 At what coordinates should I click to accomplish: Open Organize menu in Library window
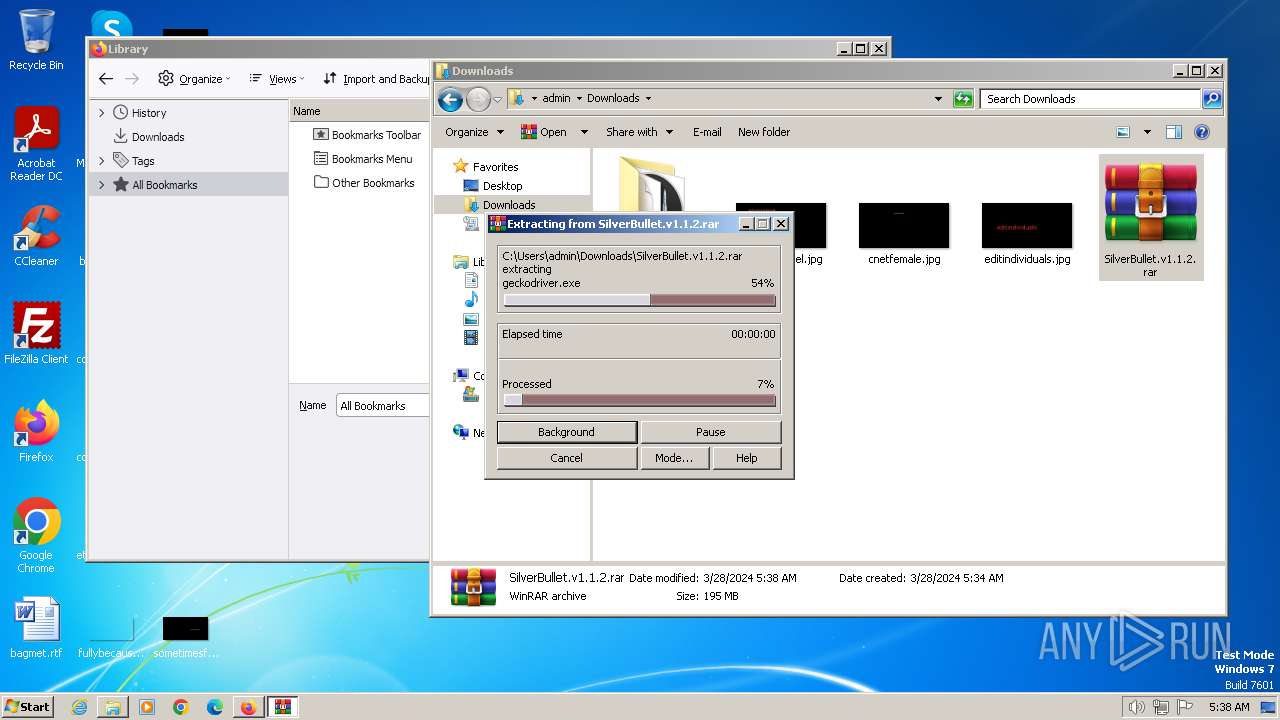[x=194, y=79]
